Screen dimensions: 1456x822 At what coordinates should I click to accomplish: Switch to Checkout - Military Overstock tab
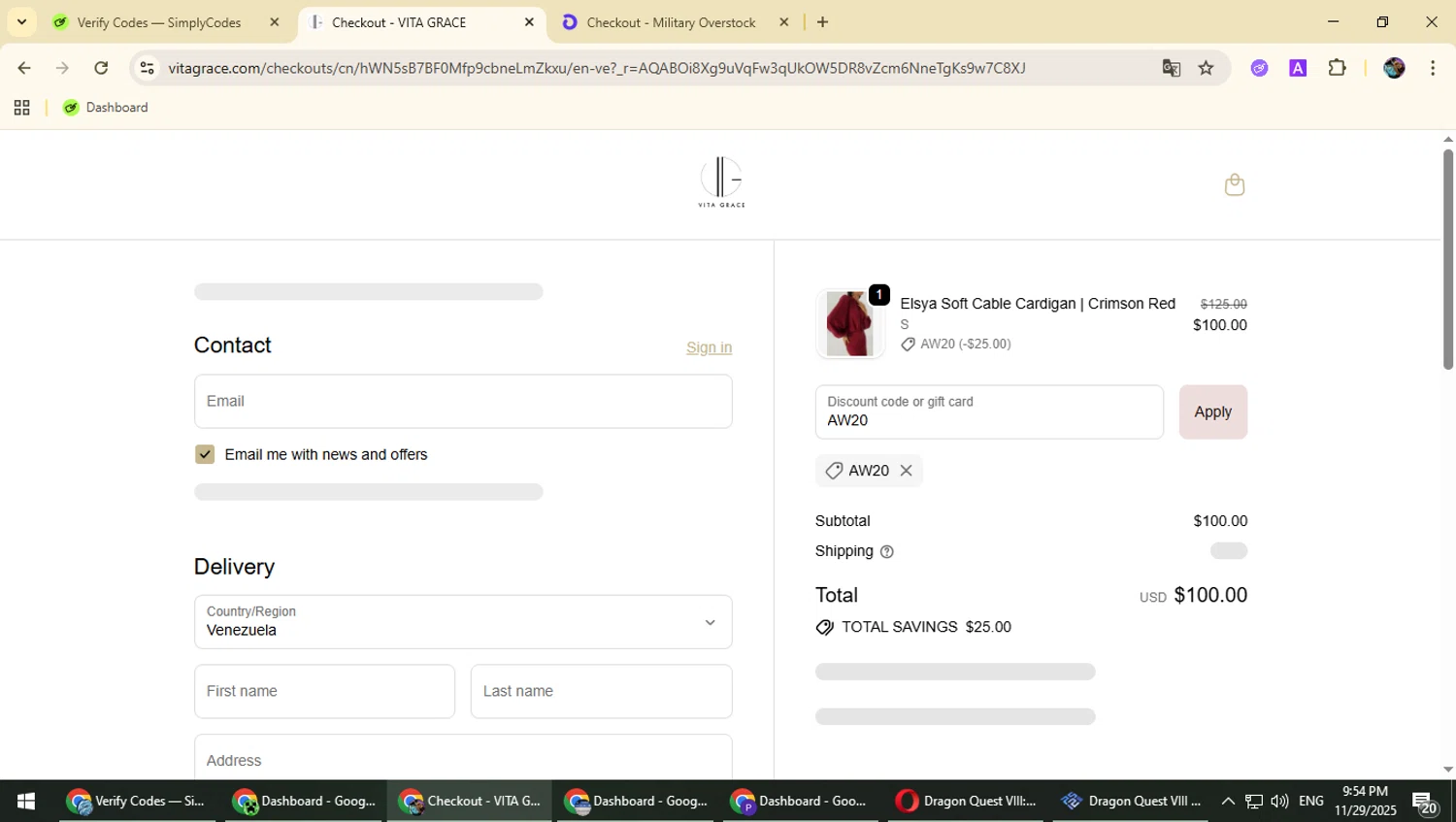(670, 22)
